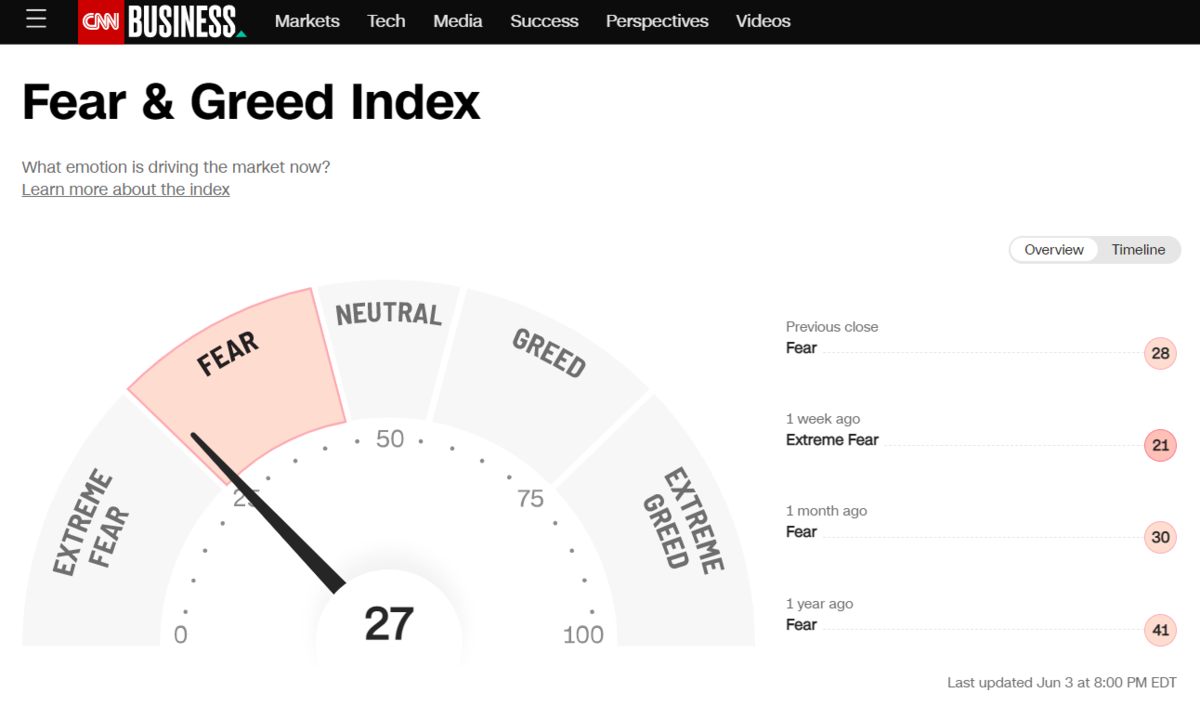
Task: Click the gauge center value 27
Action: click(389, 624)
